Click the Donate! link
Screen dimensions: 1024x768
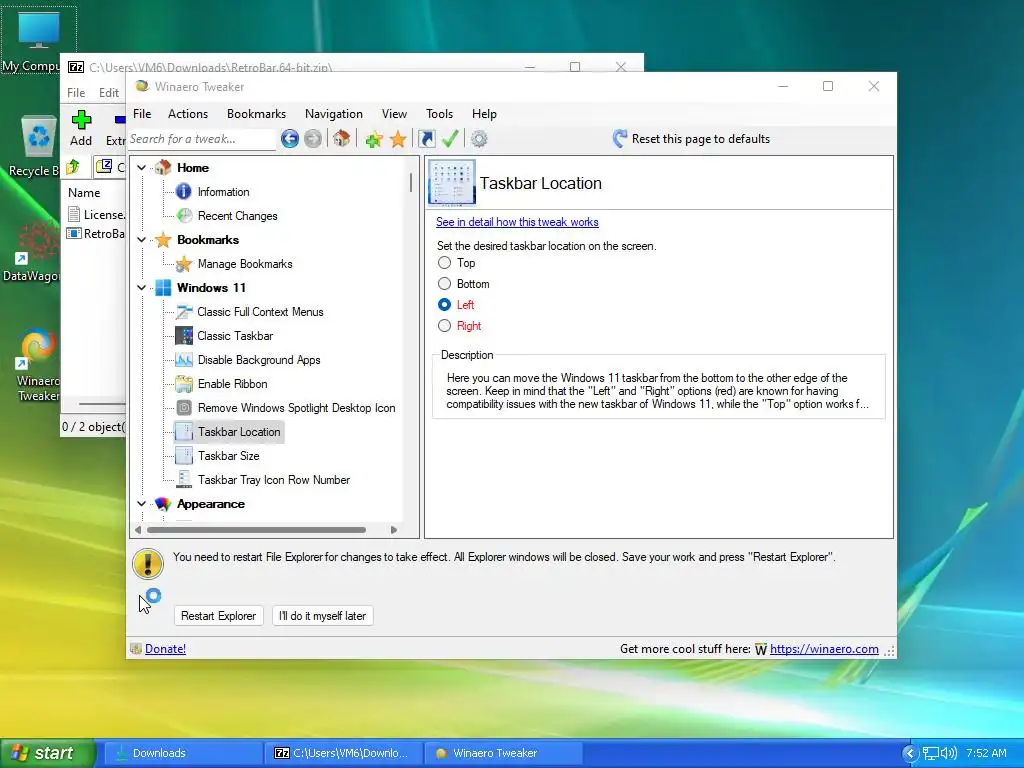165,648
